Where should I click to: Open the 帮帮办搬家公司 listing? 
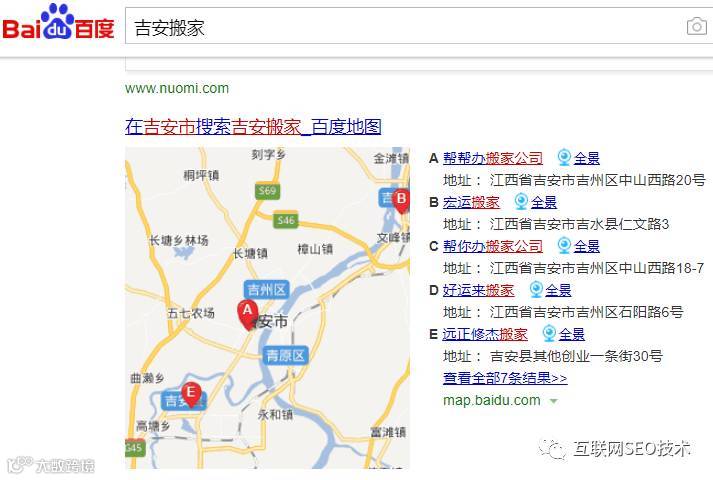[x=493, y=158]
